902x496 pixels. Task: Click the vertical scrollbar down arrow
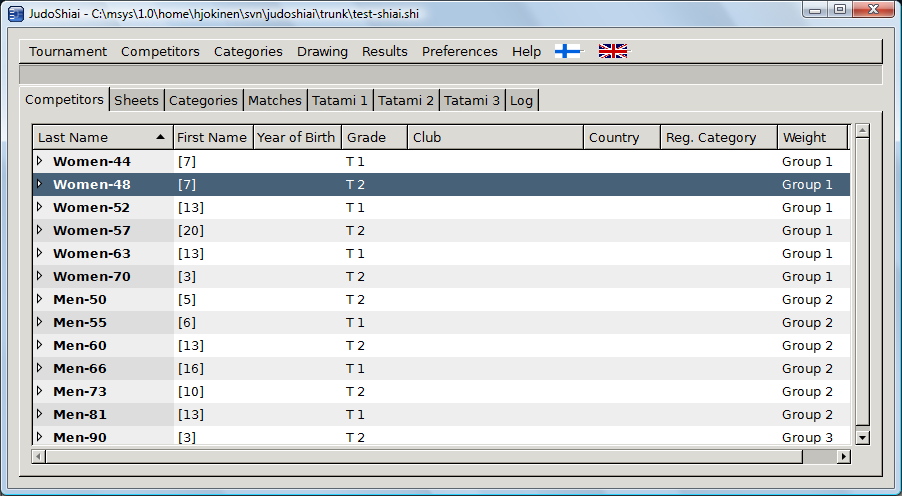point(862,437)
